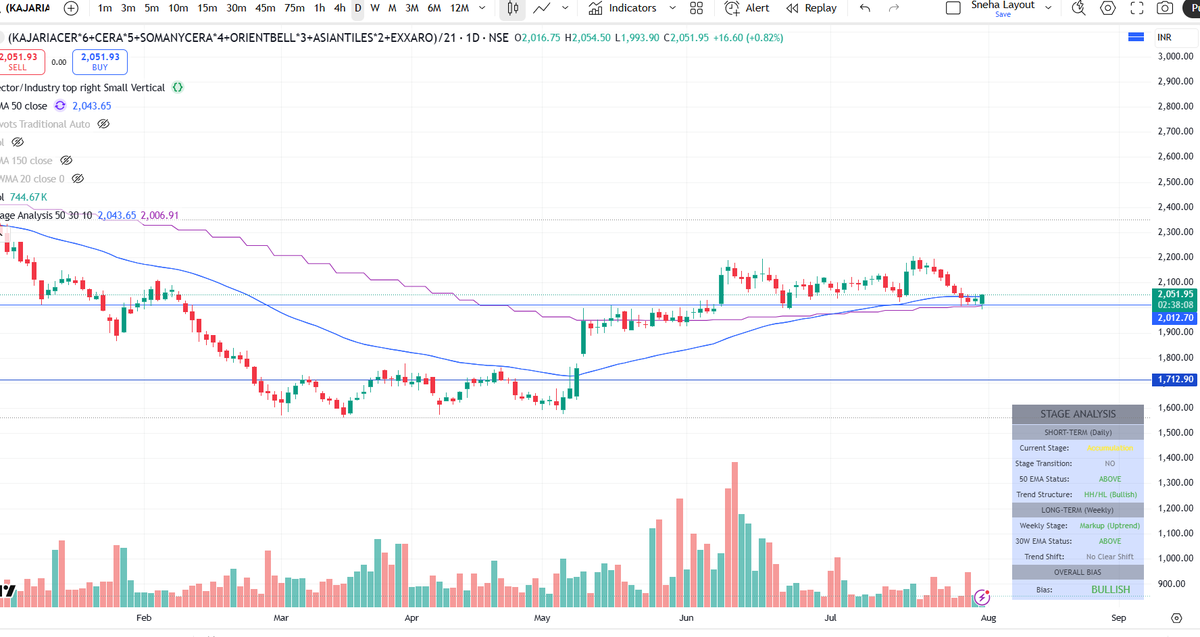Switch to 5m timeframe
The height and width of the screenshot is (637, 1200).
click(x=151, y=8)
